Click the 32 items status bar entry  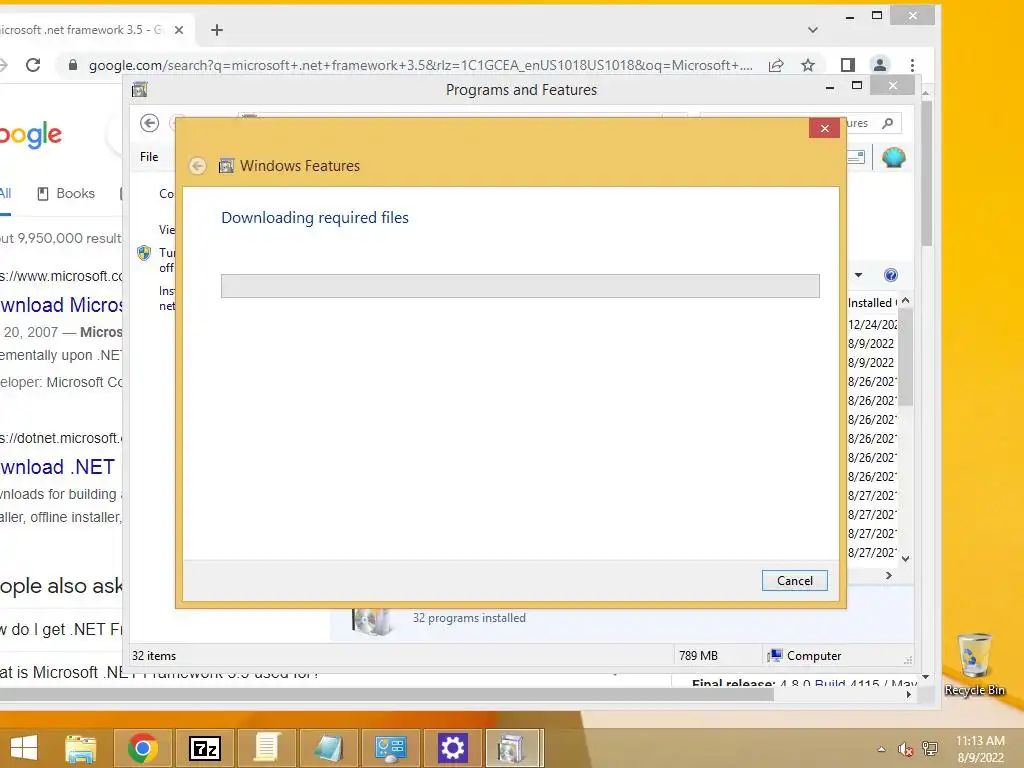pyautogui.click(x=154, y=656)
